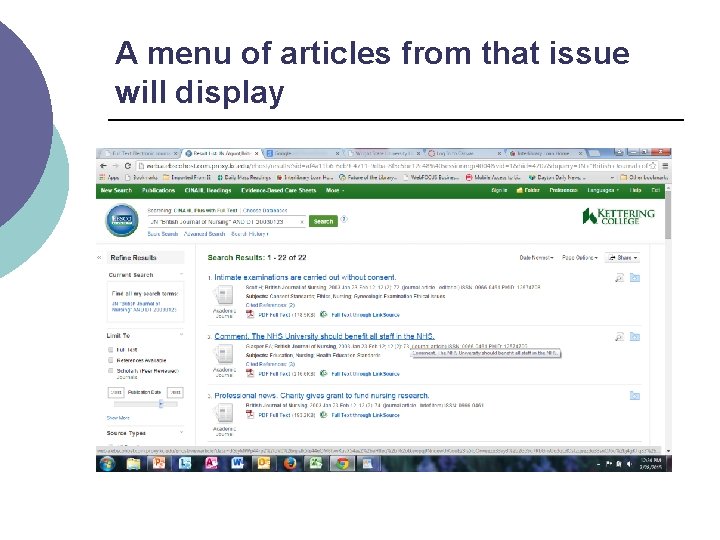
Task: Open the search help question mark icon
Action: tap(344, 219)
